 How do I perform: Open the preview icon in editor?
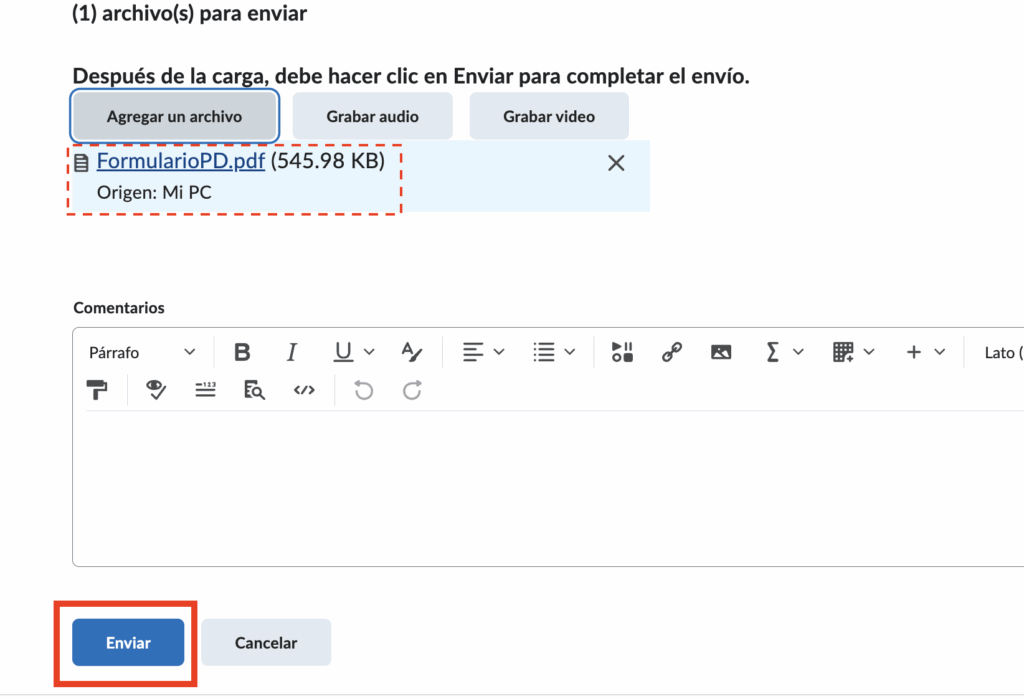click(x=255, y=390)
